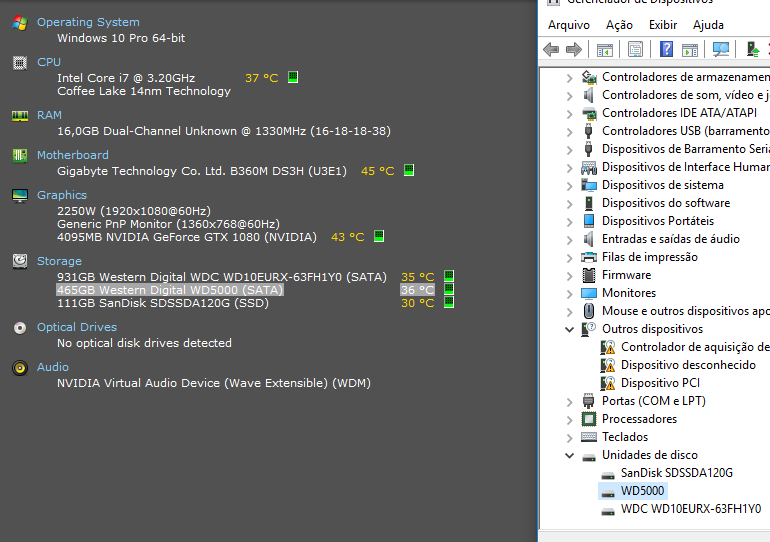Click the blue Help question mark icon
Image resolution: width=770 pixels, height=542 pixels.
tap(666, 49)
